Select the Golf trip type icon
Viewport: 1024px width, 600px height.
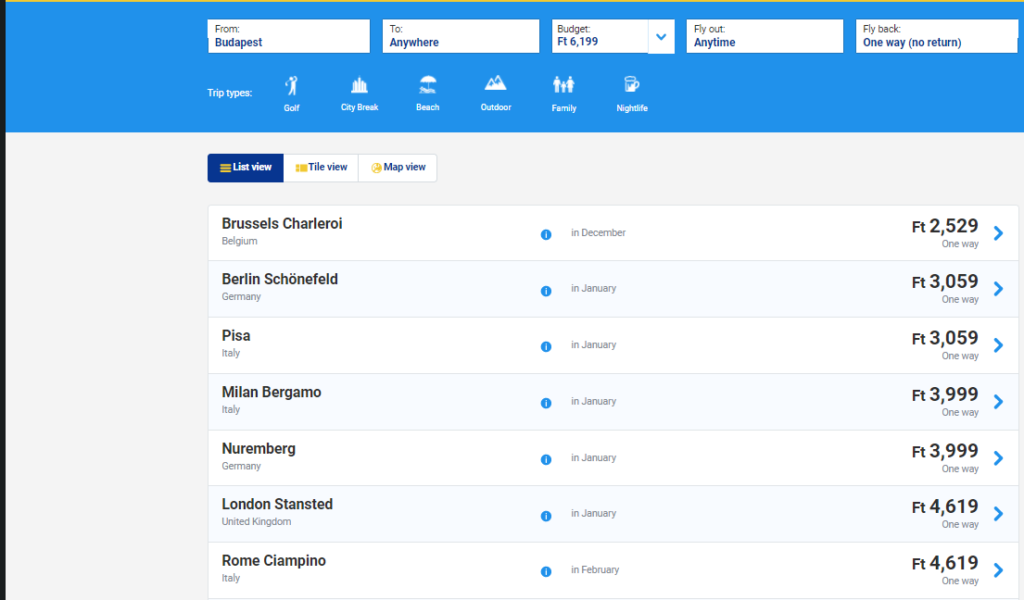(x=291, y=86)
